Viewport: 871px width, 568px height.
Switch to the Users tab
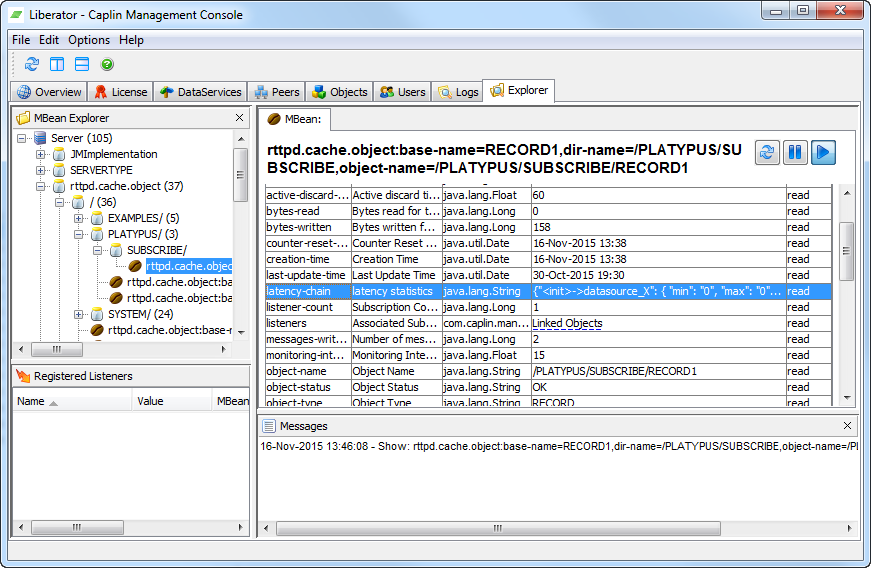coord(402,92)
